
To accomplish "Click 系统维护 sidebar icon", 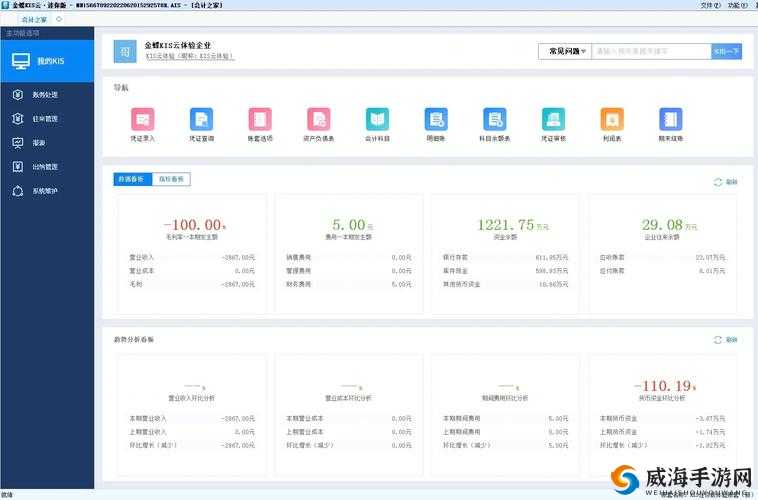I will point(18,191).
